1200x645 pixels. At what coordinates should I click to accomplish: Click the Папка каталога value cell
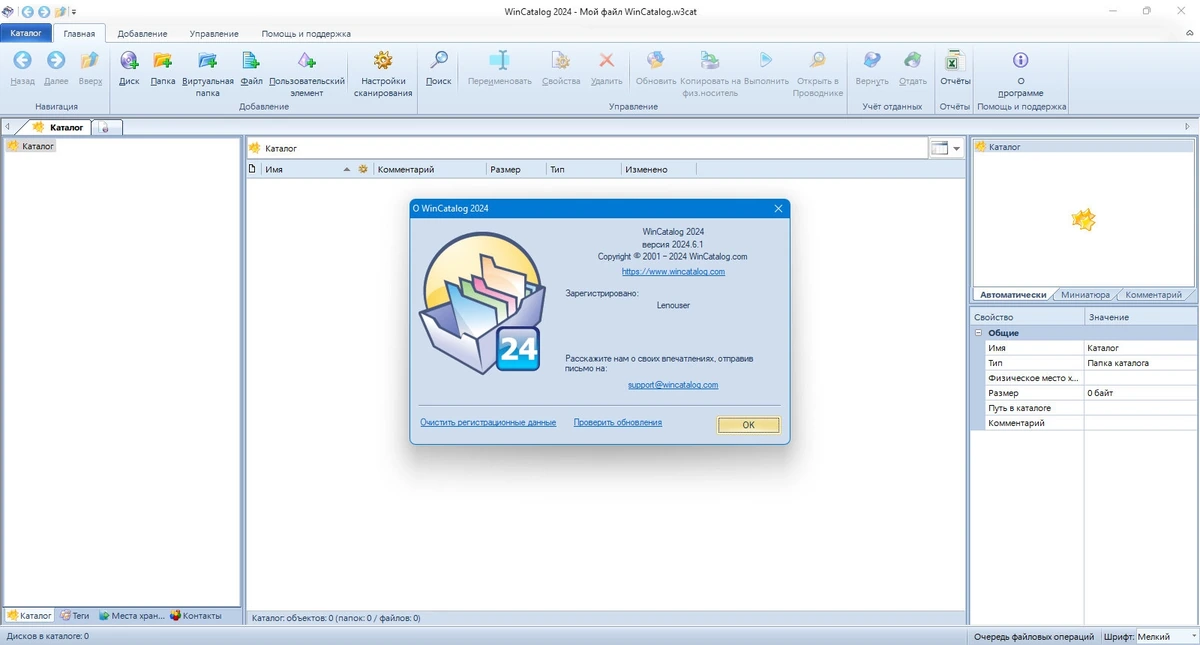(1140, 363)
